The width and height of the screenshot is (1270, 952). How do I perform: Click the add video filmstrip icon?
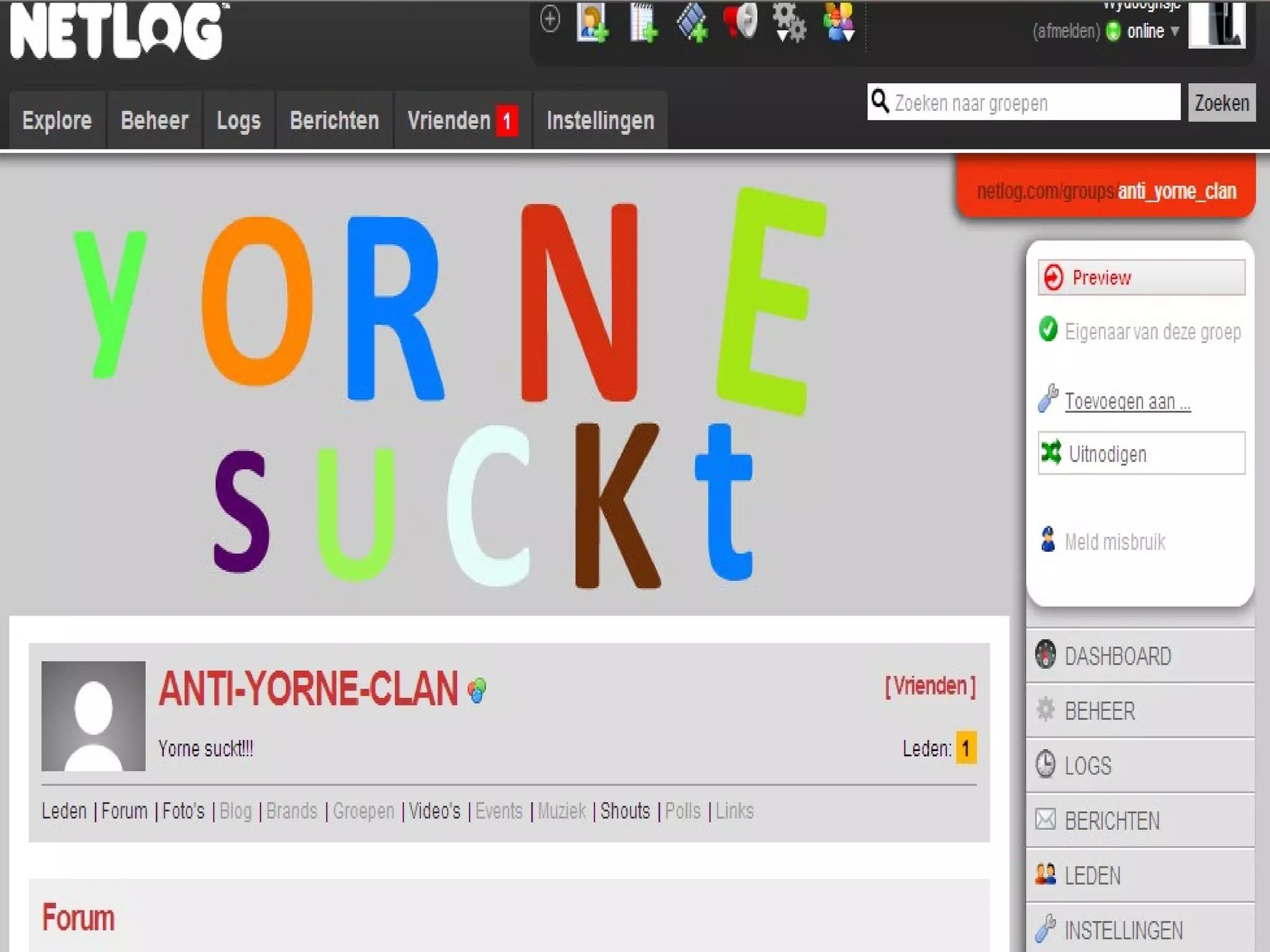click(692, 22)
